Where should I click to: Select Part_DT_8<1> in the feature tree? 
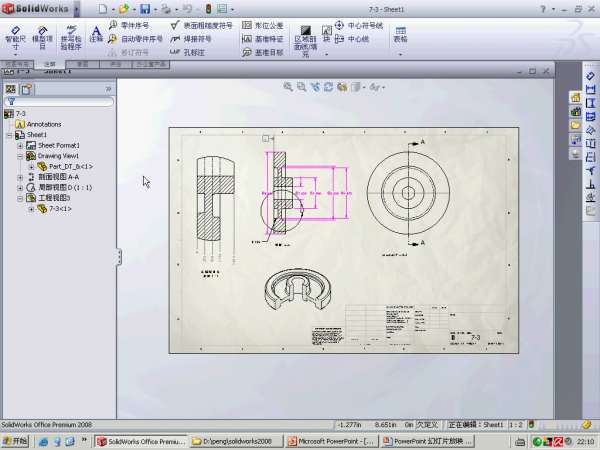[x=70, y=166]
